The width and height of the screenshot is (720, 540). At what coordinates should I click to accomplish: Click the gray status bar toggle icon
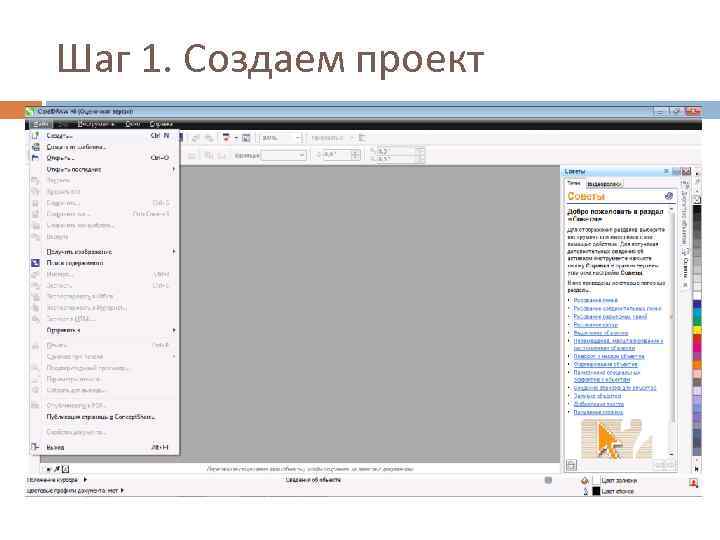(548, 480)
